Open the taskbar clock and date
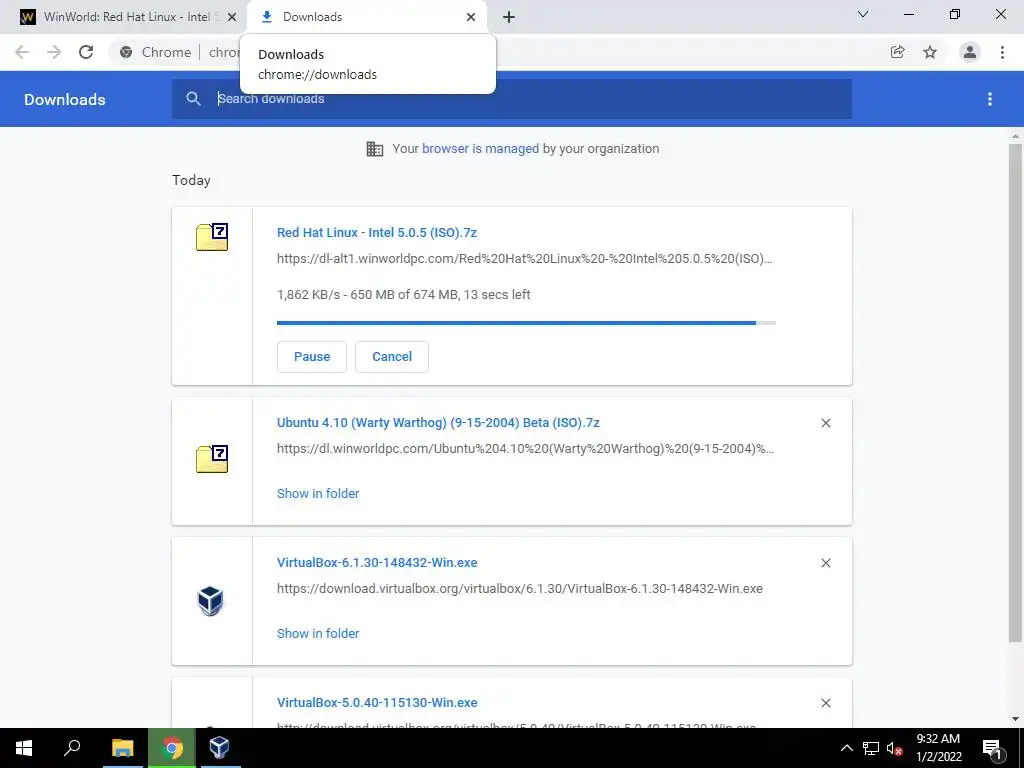This screenshot has height=768, width=1024. [938, 748]
